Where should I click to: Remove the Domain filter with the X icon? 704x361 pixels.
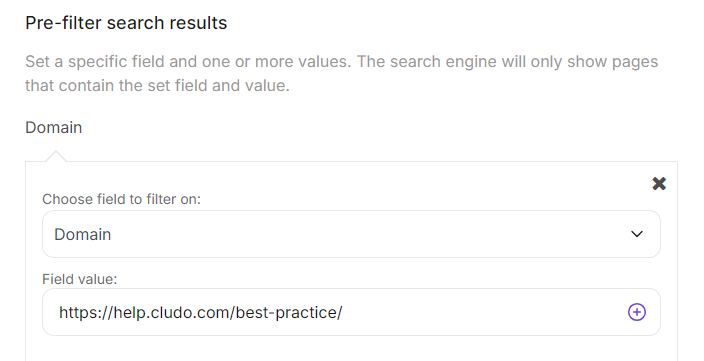pos(659,183)
